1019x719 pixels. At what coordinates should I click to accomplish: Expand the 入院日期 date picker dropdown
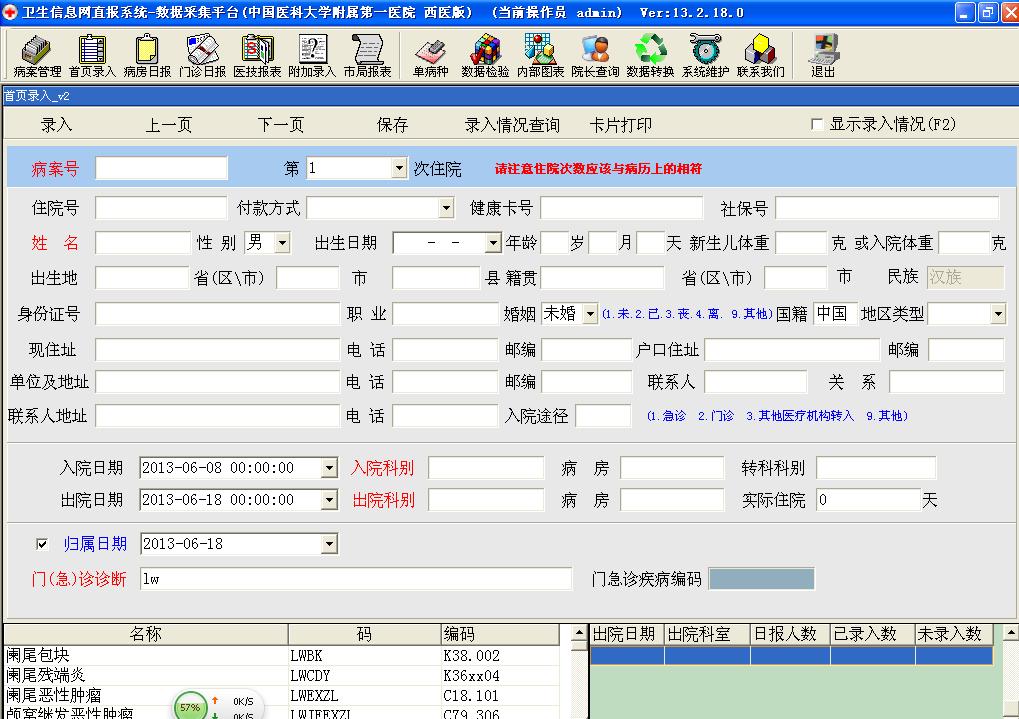coord(329,468)
